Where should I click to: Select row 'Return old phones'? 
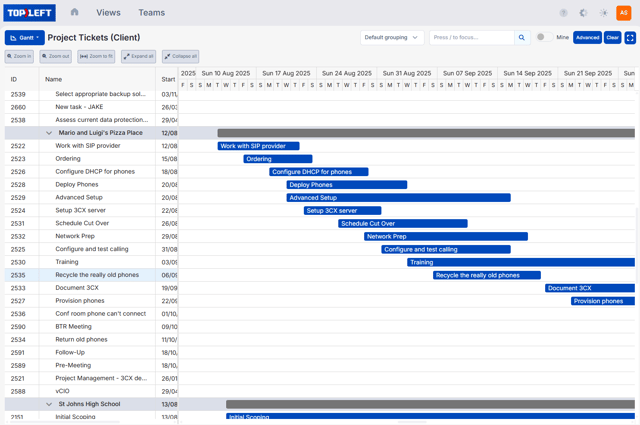click(91, 340)
